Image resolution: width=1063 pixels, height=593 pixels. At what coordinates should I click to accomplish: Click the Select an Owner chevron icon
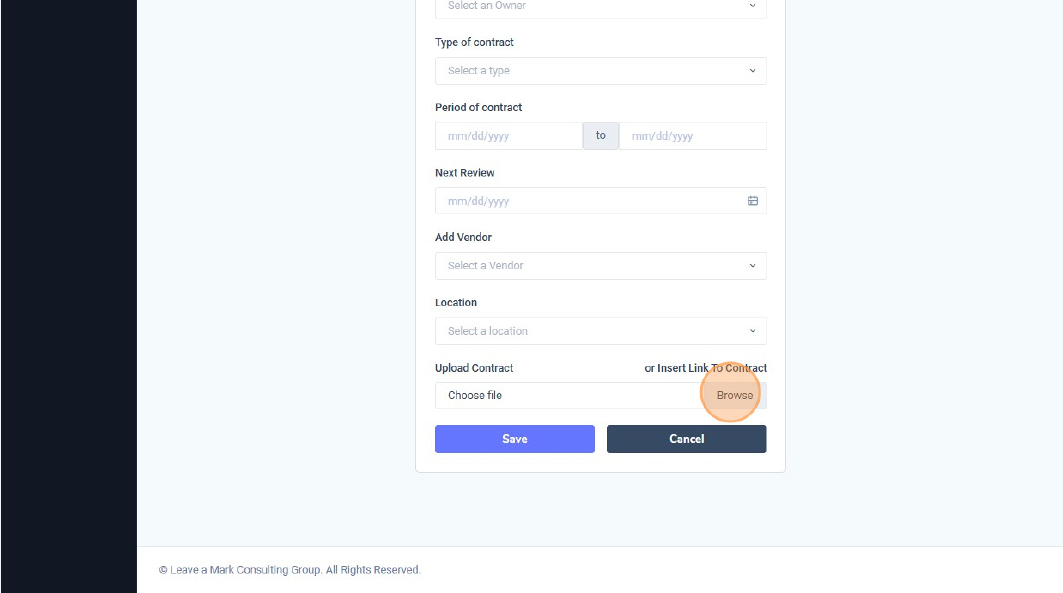pyautogui.click(x=753, y=6)
